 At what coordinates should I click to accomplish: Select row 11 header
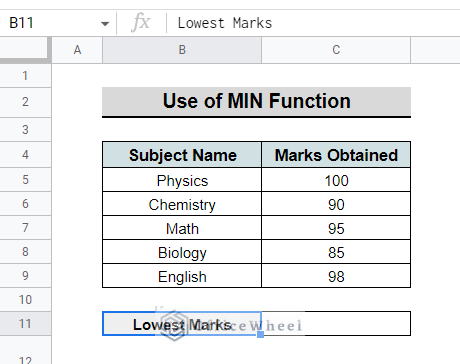click(x=25, y=324)
